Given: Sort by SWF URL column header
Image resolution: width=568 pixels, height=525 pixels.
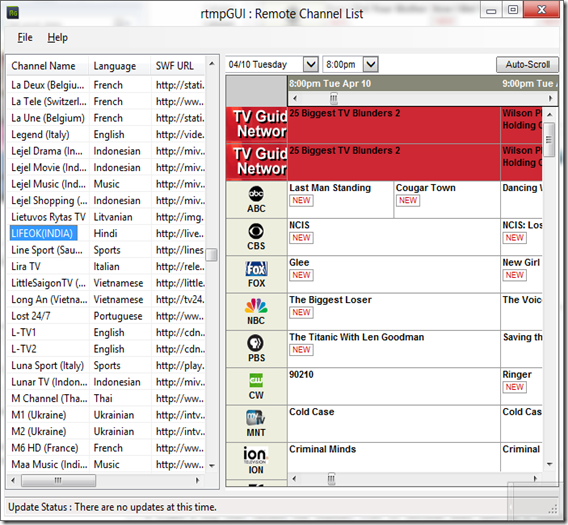Looking at the screenshot, I should coord(178,66).
